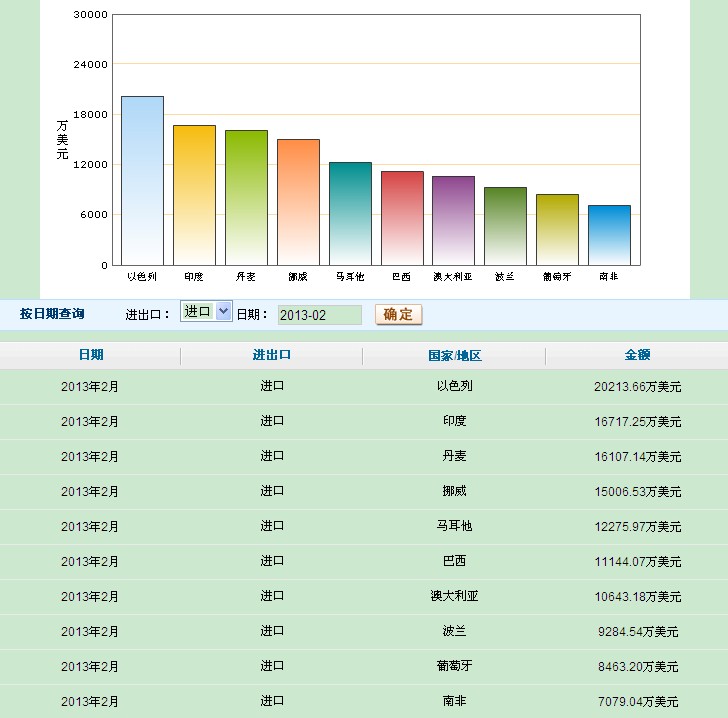Click the red 巴西 chart bar

tap(402, 218)
